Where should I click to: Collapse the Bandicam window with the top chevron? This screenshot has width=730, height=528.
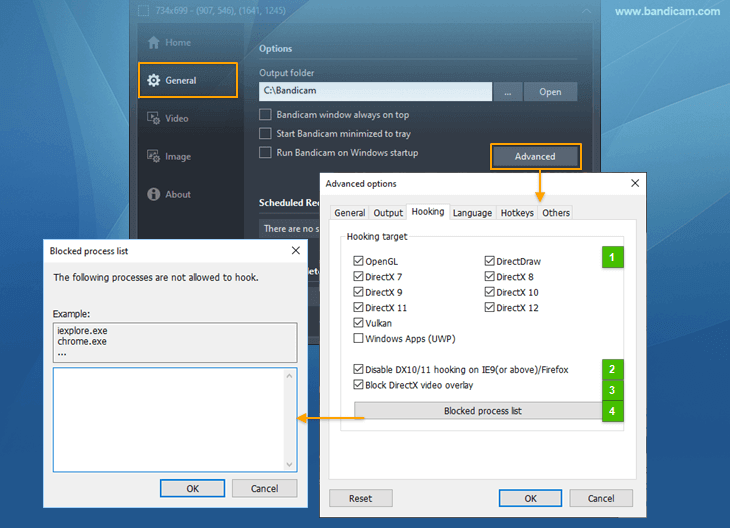click(x=587, y=11)
